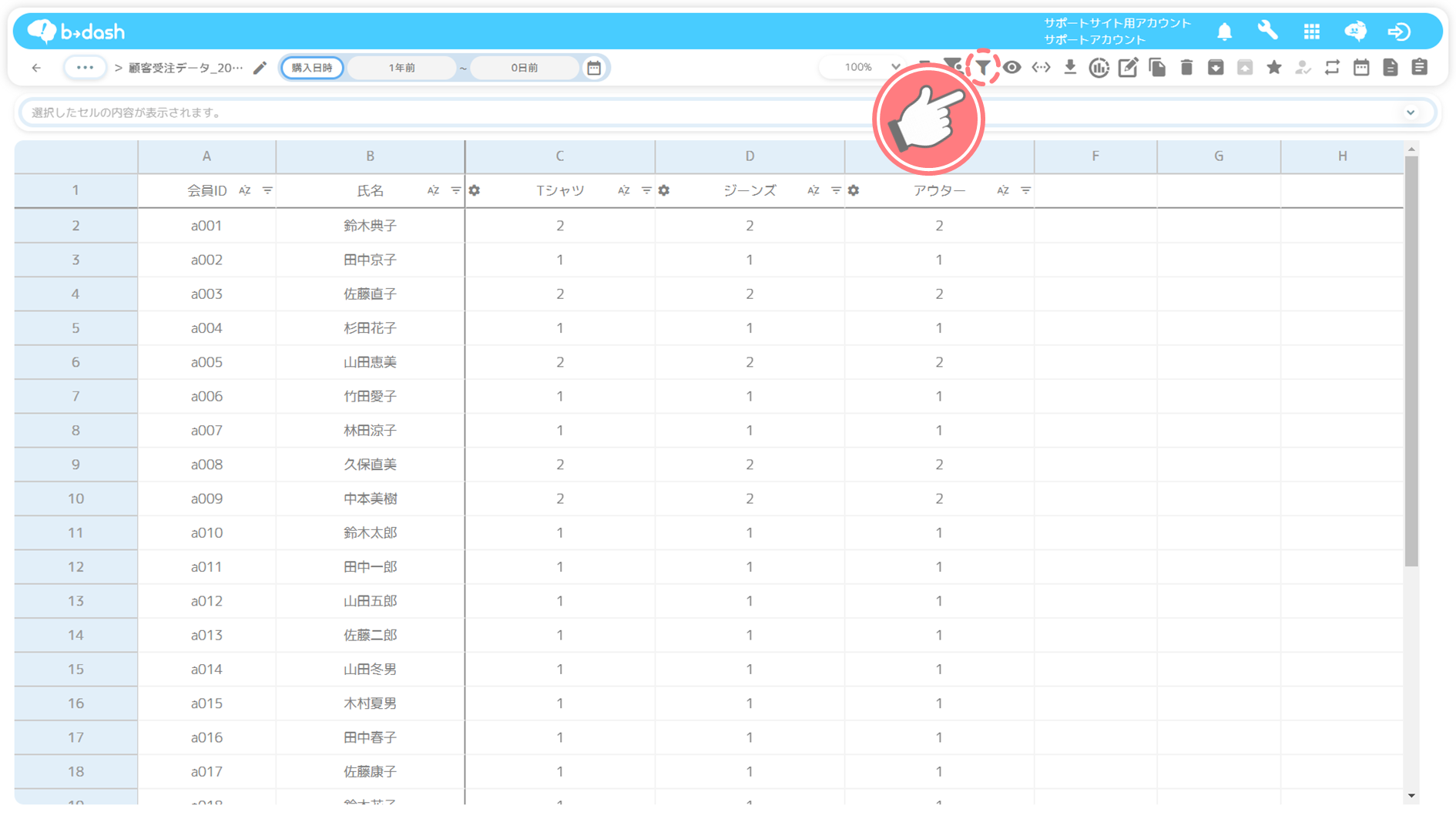The width and height of the screenshot is (1456, 819).
Task: Click the 0日前 end date field
Action: (x=525, y=68)
